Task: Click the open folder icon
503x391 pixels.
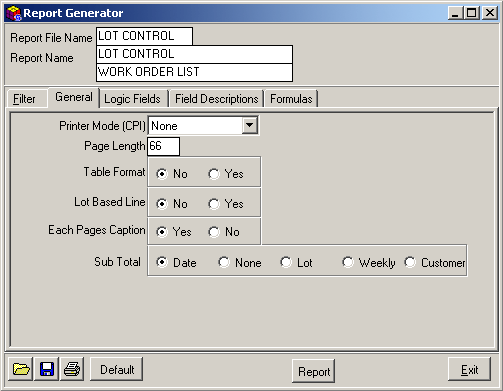Action: [21, 369]
